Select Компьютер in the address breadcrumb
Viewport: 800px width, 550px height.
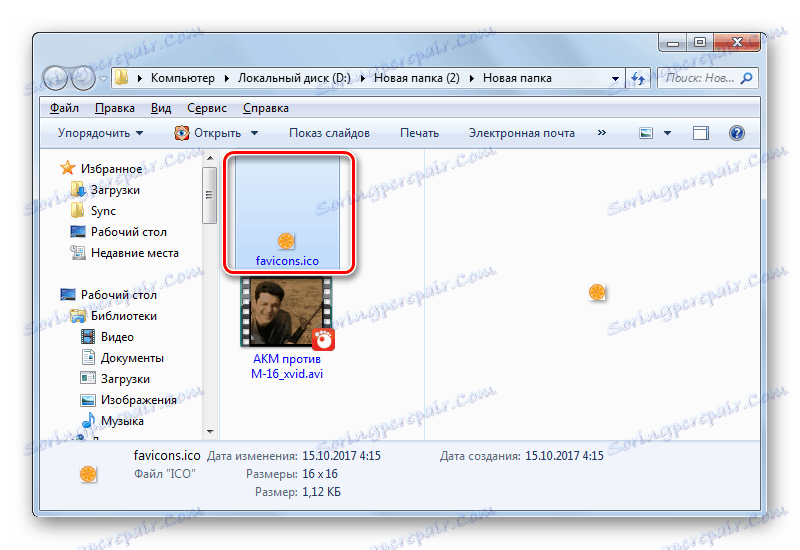point(183,78)
